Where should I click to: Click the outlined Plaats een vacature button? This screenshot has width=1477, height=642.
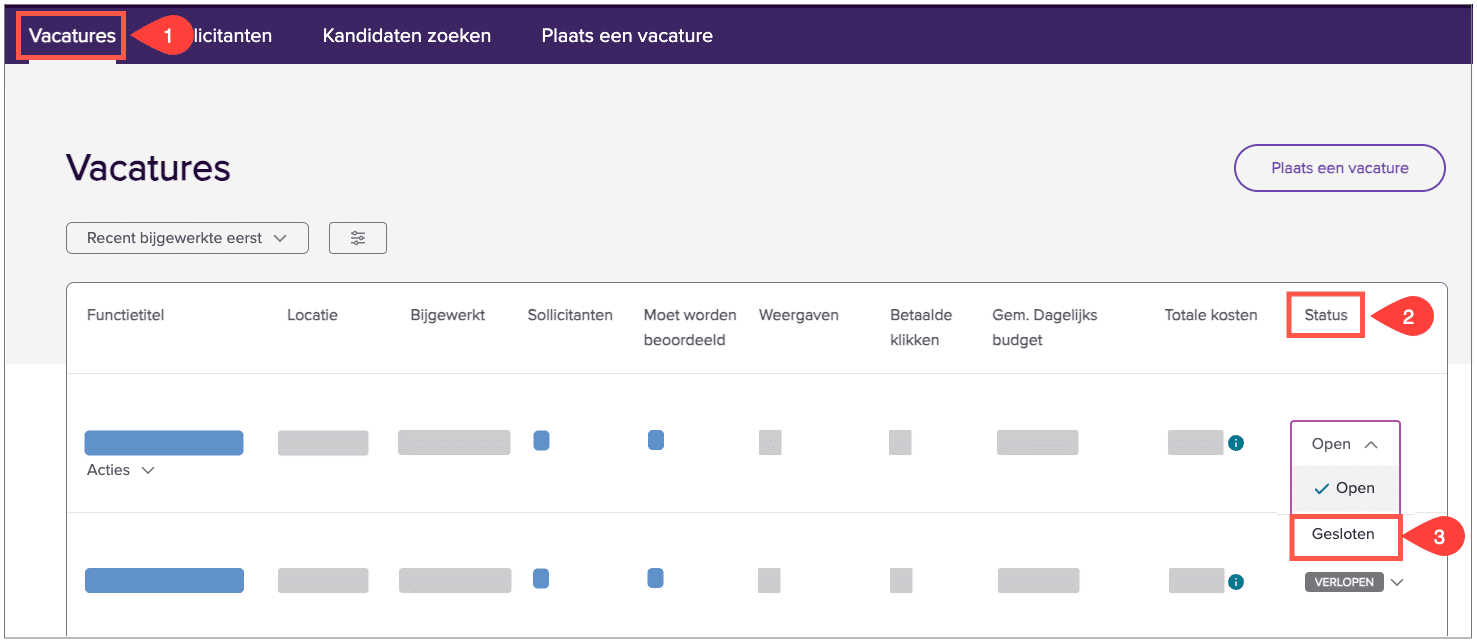(x=1339, y=168)
